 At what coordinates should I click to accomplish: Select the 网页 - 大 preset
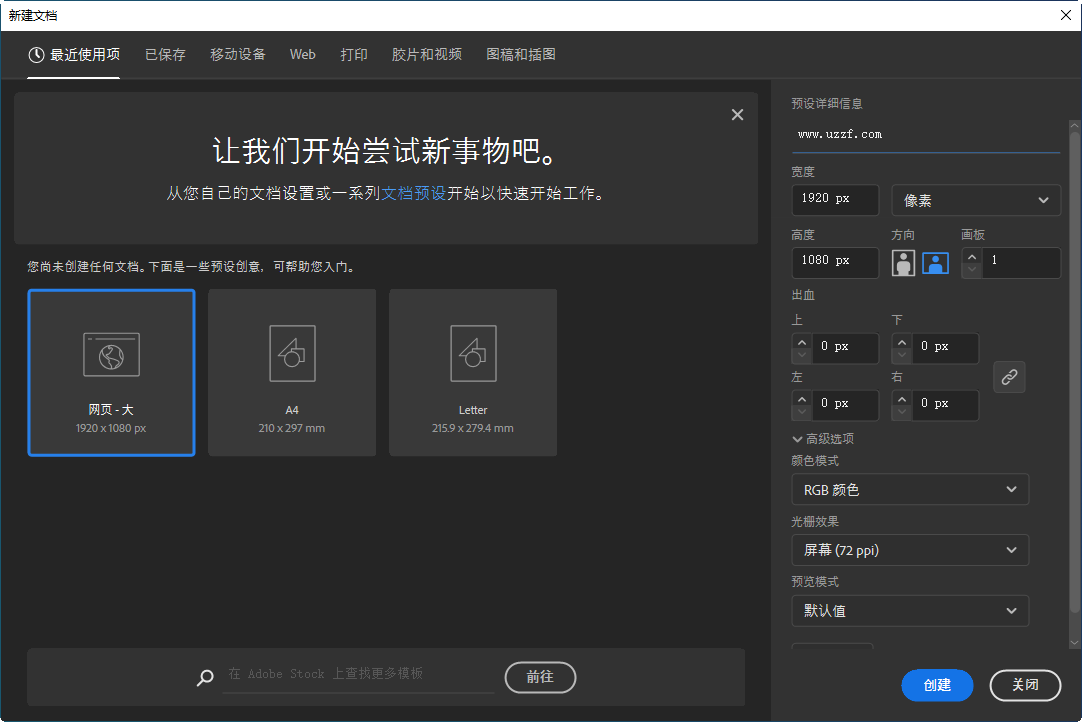tap(111, 372)
